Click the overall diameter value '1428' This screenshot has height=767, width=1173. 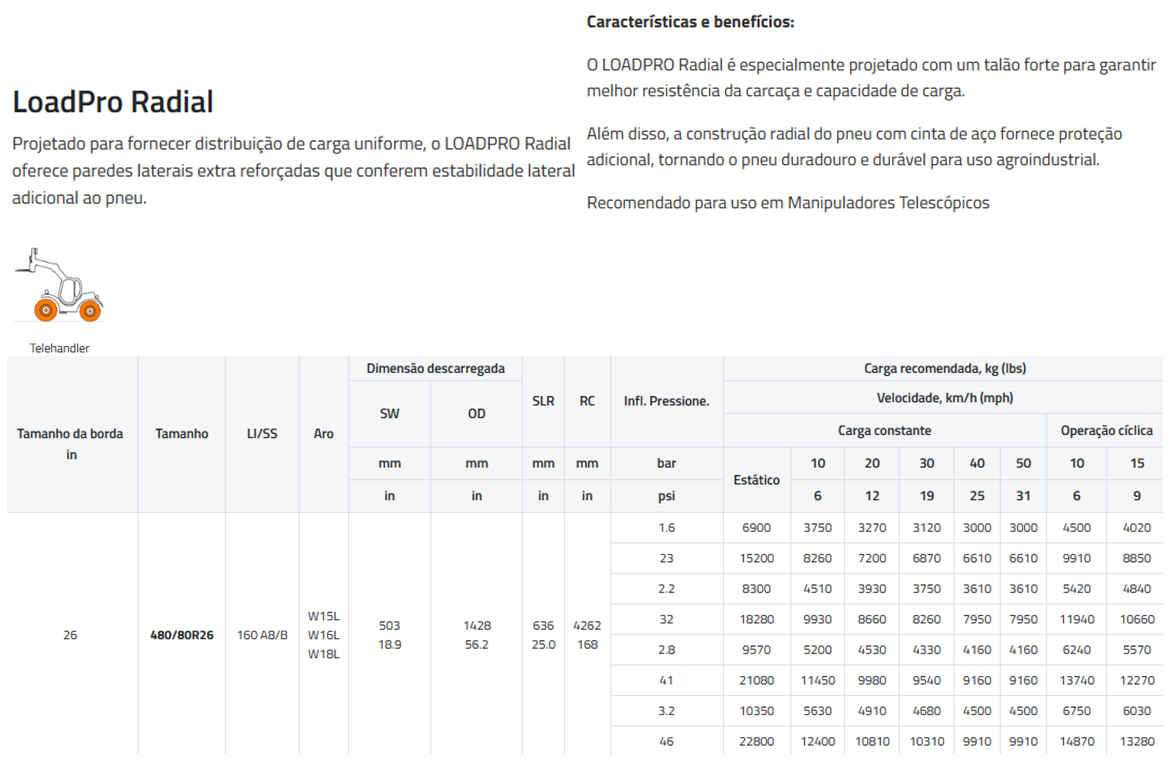point(477,625)
